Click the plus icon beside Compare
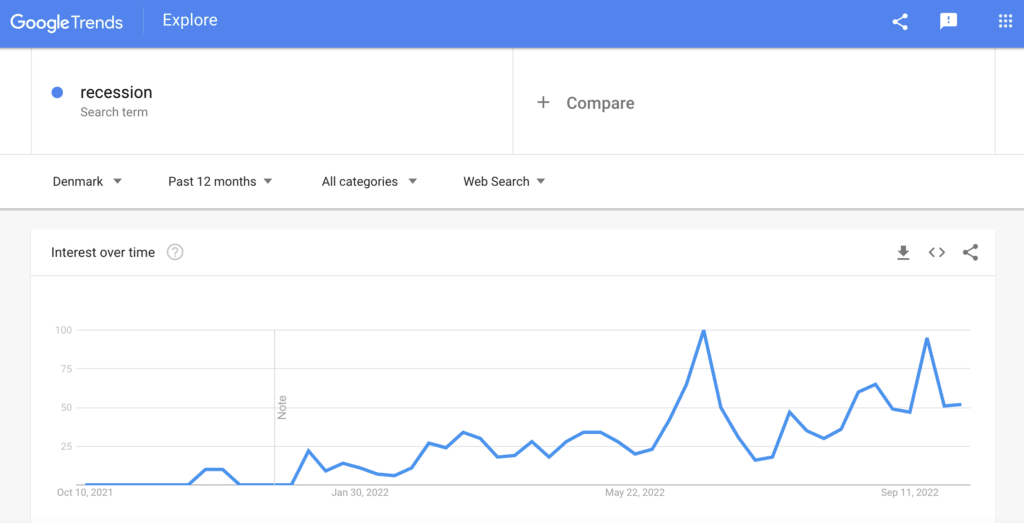1024x523 pixels. tap(543, 102)
